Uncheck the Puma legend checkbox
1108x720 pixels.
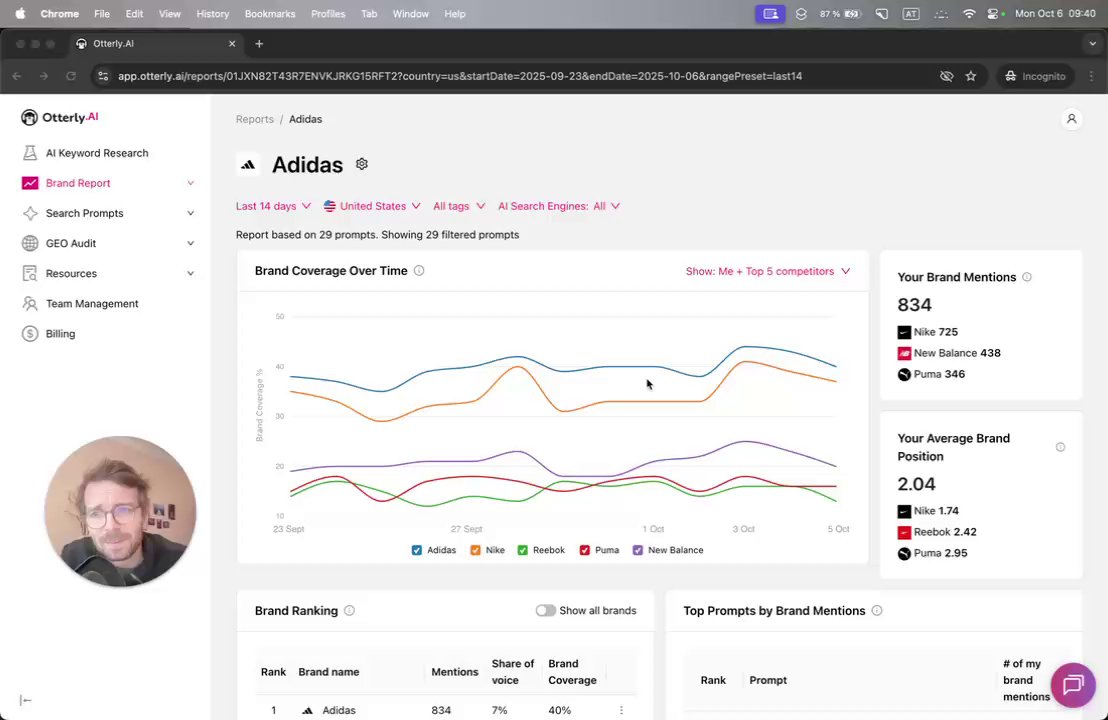point(585,550)
